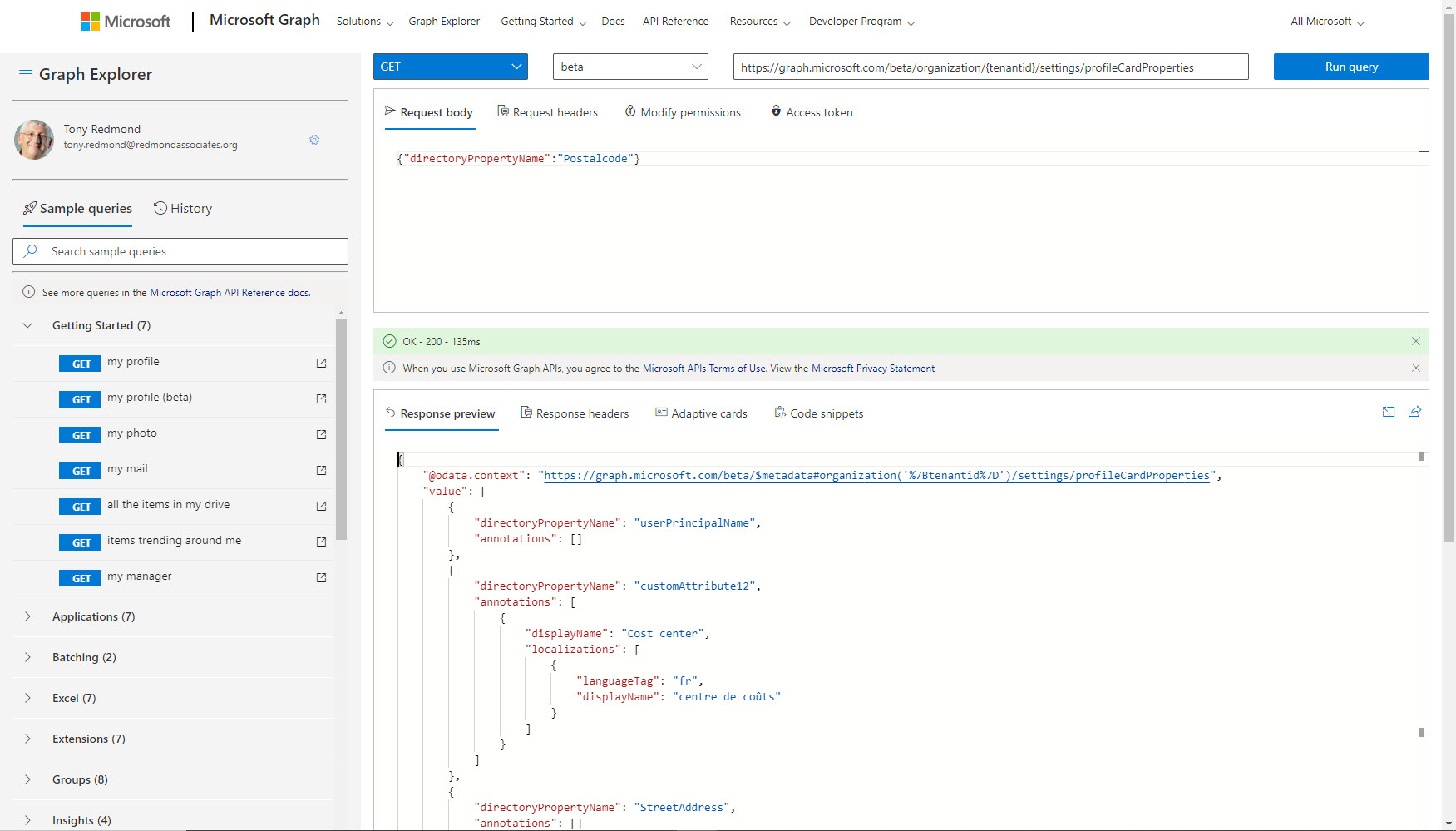1456x831 pixels.
Task: Dismiss the OK - 200 status message
Action: point(1416,341)
